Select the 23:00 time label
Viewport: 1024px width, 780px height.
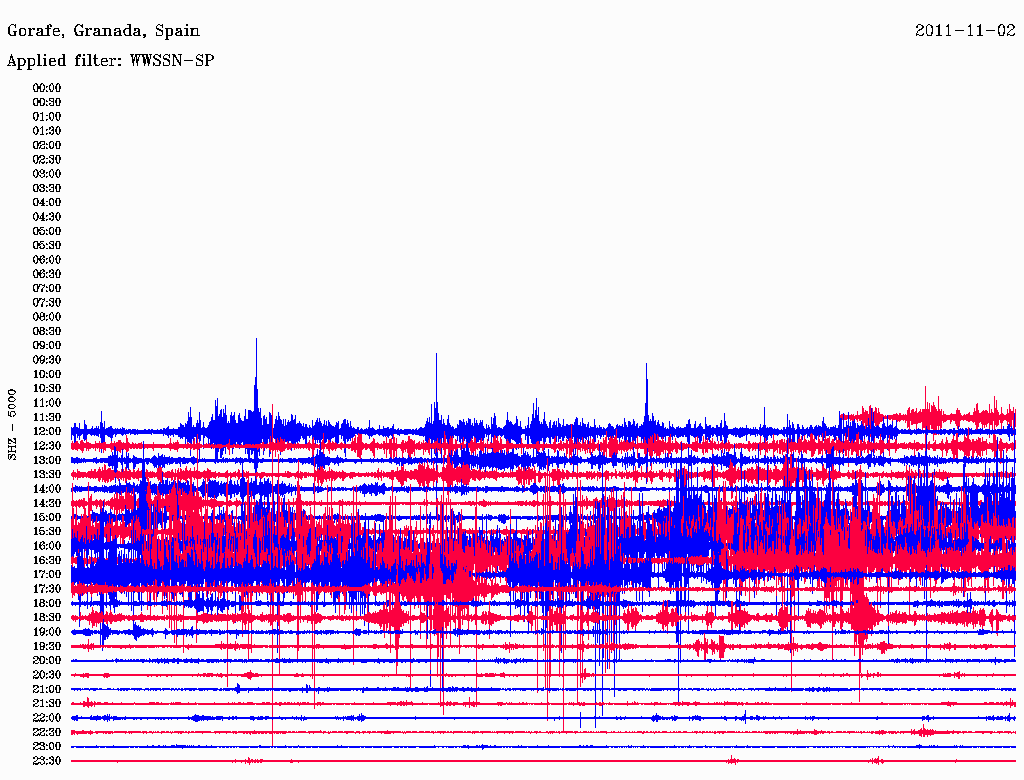click(47, 747)
